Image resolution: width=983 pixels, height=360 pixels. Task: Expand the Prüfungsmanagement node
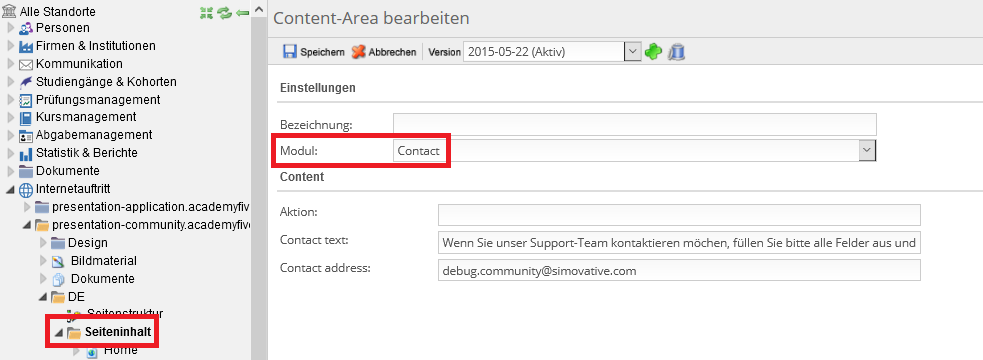pyautogui.click(x=10, y=100)
